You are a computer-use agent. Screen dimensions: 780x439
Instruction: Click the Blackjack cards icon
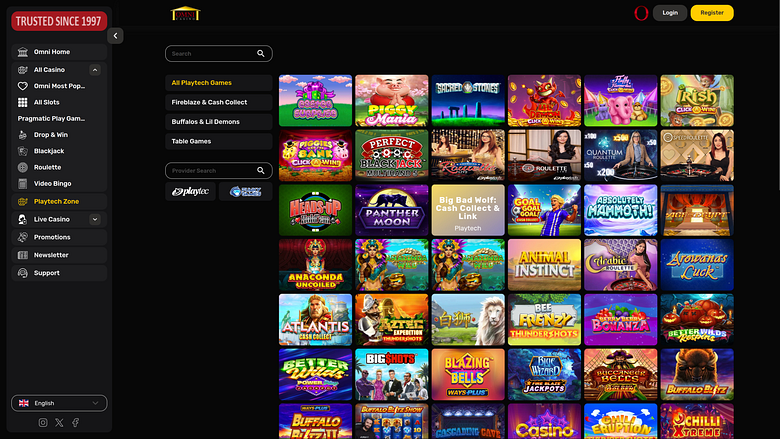pos(22,151)
